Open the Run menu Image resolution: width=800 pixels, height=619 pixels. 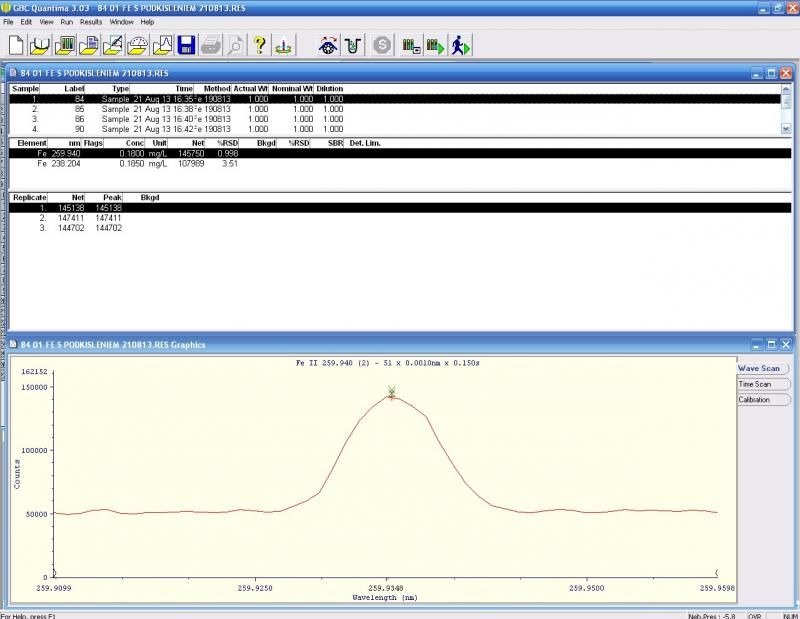67,22
